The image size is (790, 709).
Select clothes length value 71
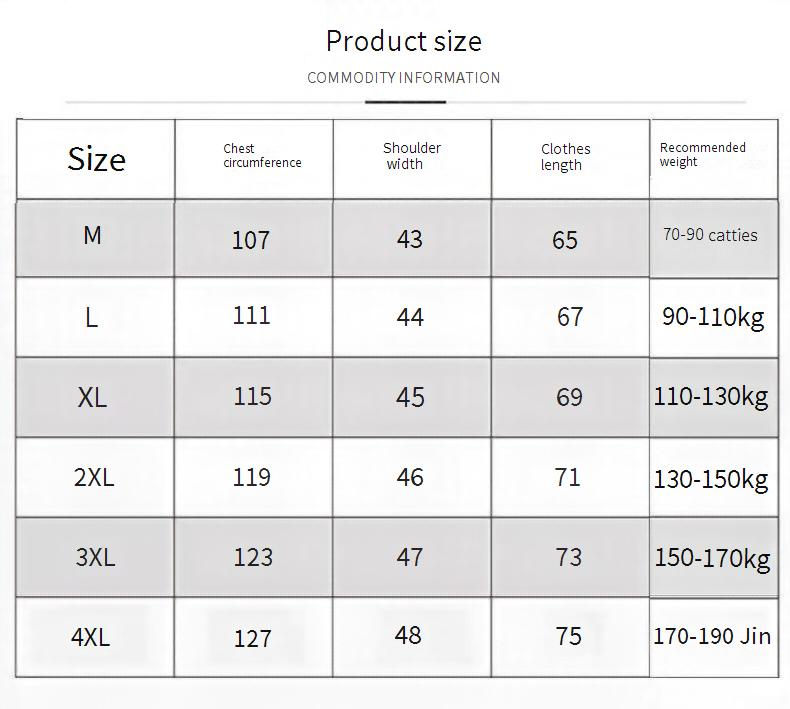(x=568, y=477)
